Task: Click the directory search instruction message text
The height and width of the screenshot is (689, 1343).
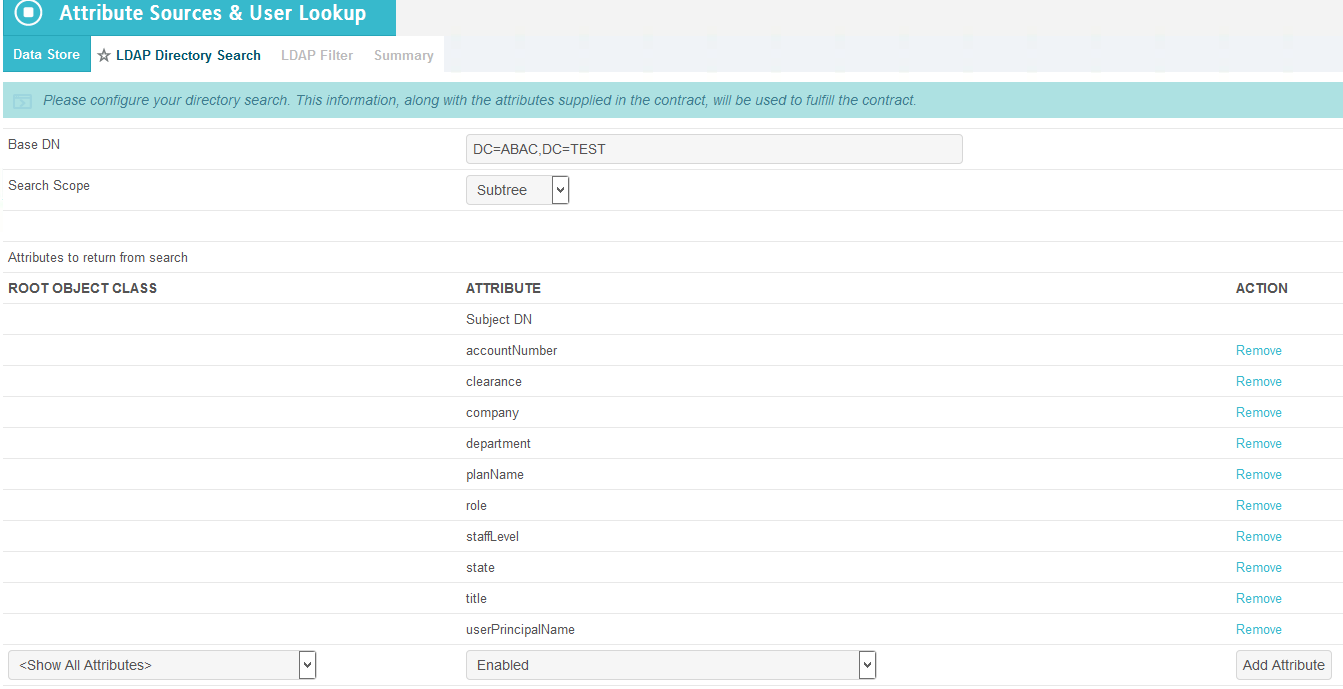Action: [x=480, y=101]
